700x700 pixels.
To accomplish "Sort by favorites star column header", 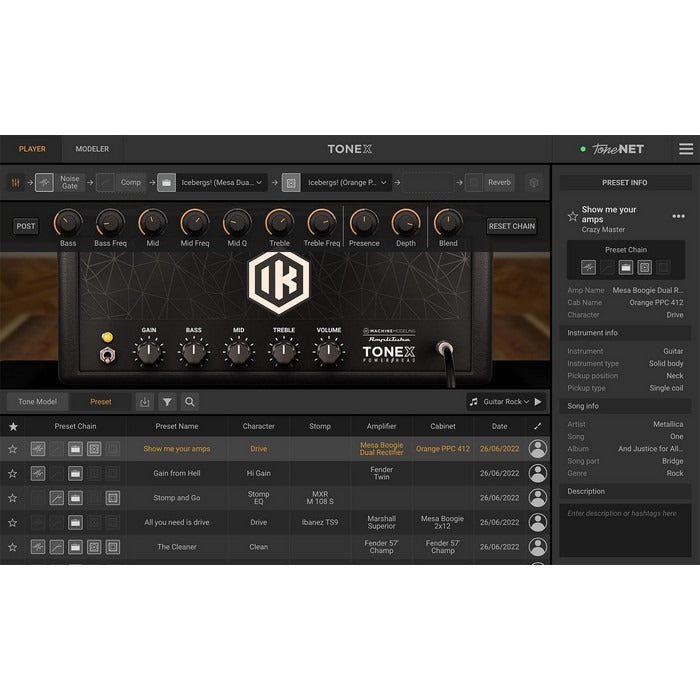I will 13,426.
